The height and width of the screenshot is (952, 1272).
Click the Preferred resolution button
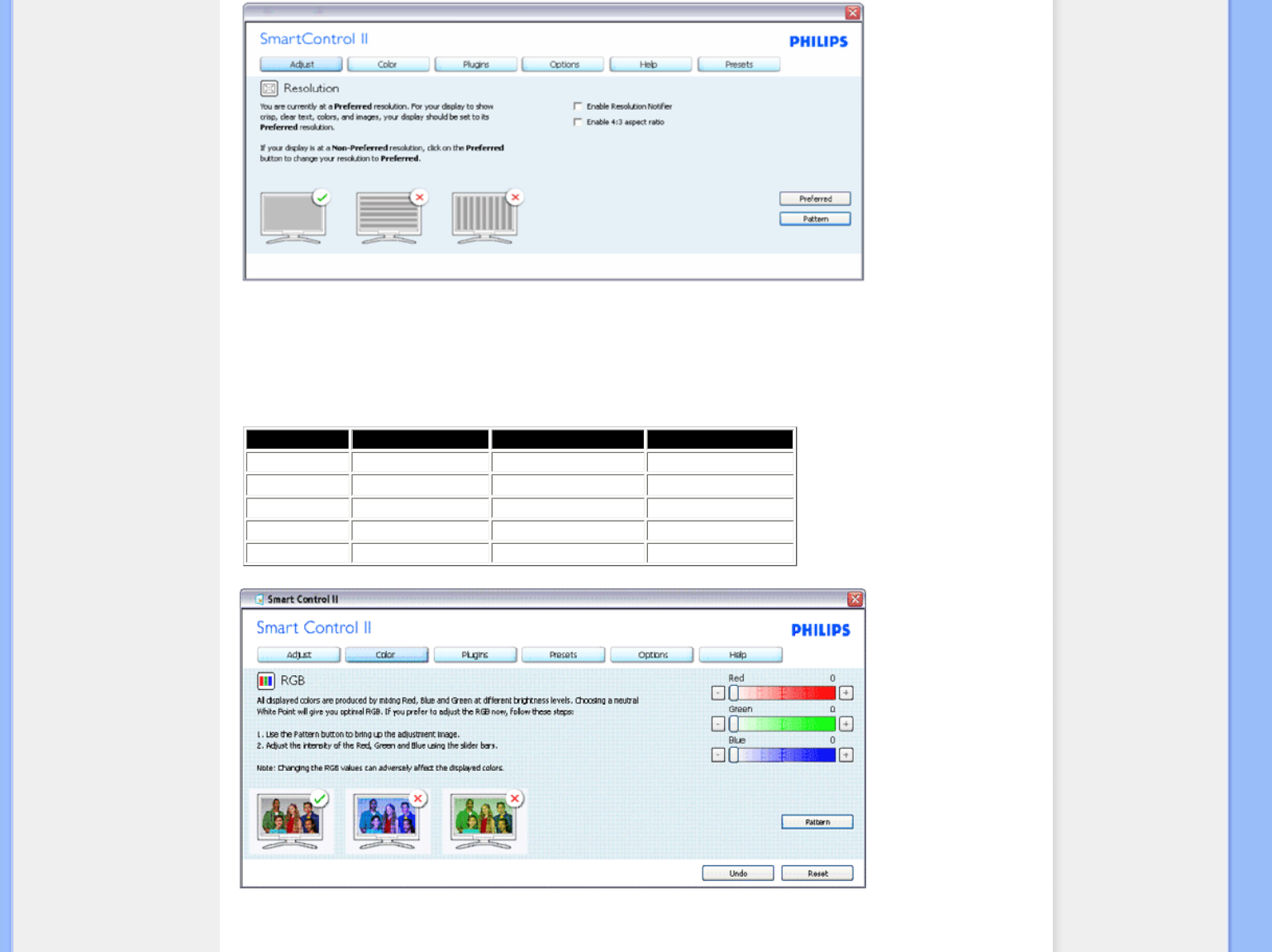pos(815,198)
